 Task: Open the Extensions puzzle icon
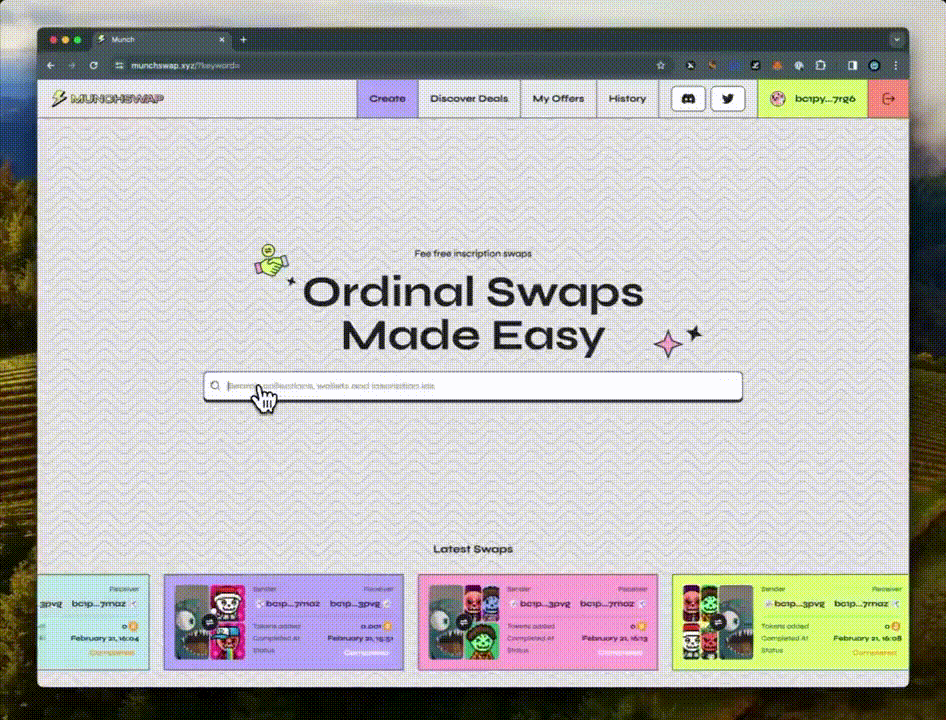[821, 66]
